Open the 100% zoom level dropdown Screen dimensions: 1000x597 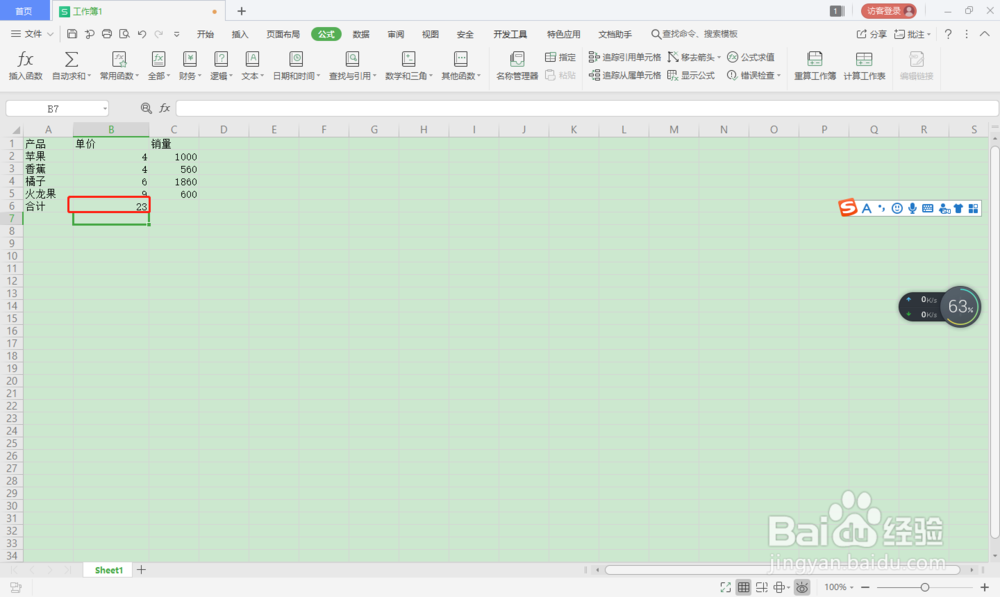click(x=839, y=587)
